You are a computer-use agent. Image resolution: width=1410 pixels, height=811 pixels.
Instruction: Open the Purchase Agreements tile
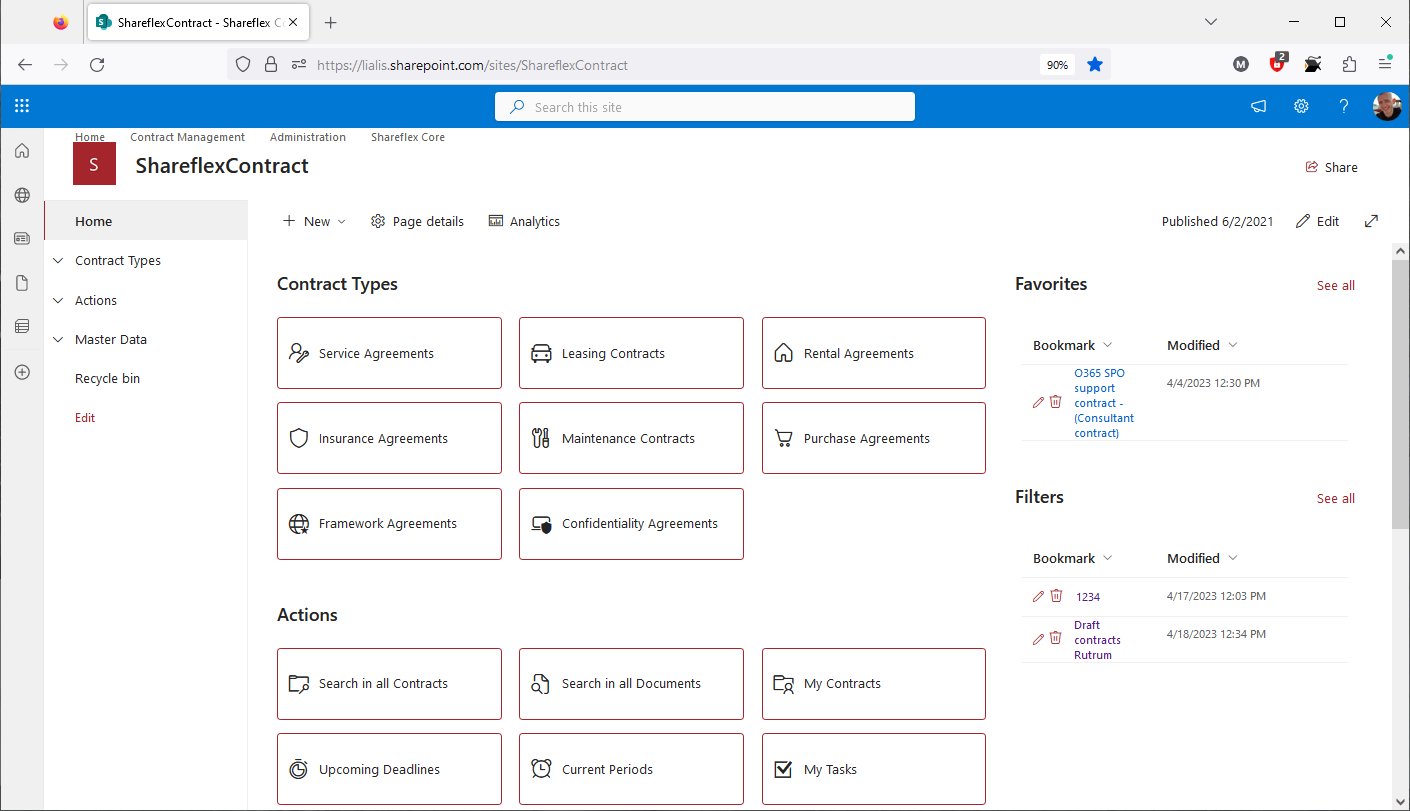[x=874, y=438]
